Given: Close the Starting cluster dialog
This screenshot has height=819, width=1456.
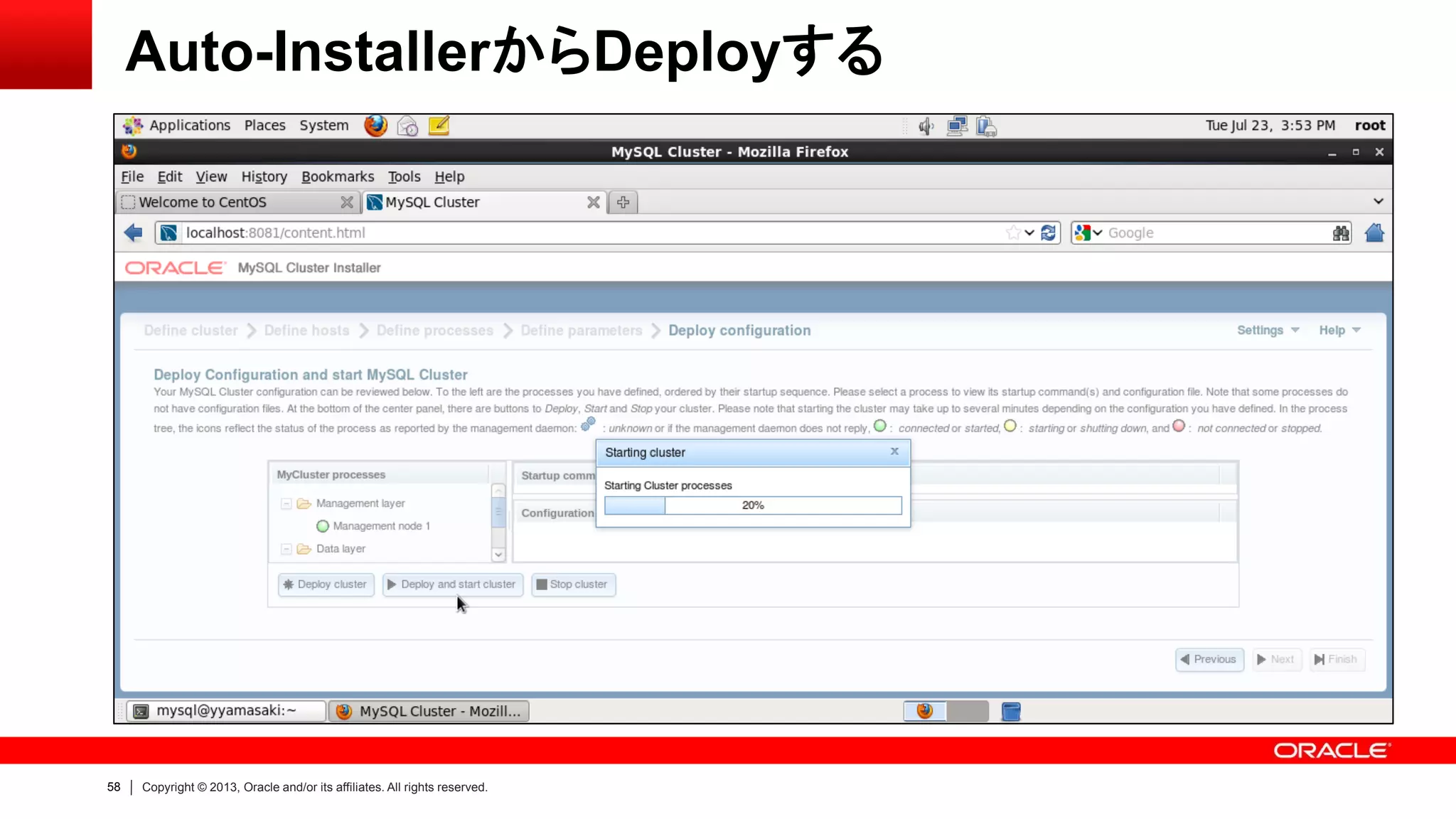Looking at the screenshot, I should pyautogui.click(x=894, y=451).
